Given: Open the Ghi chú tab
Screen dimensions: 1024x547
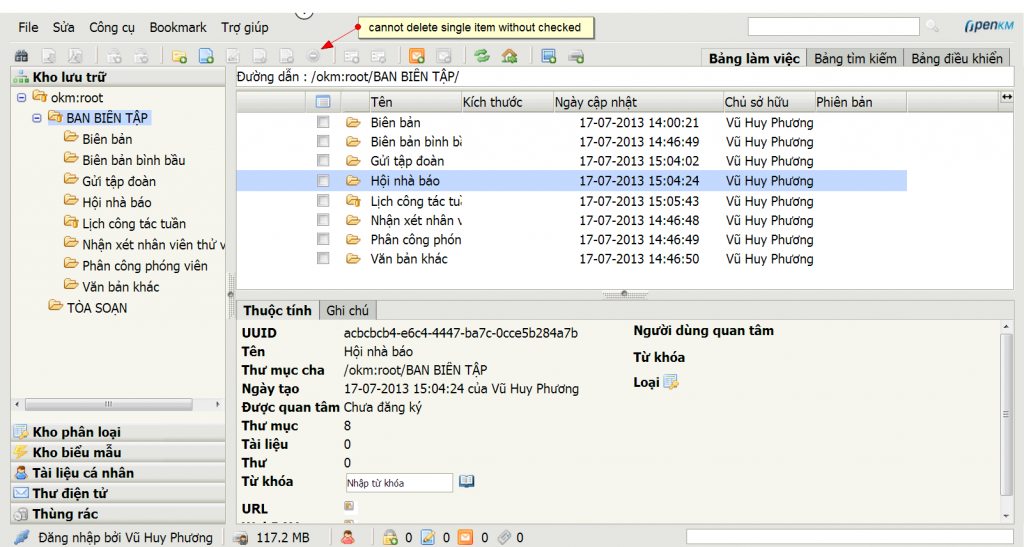Looking at the screenshot, I should pyautogui.click(x=347, y=311).
